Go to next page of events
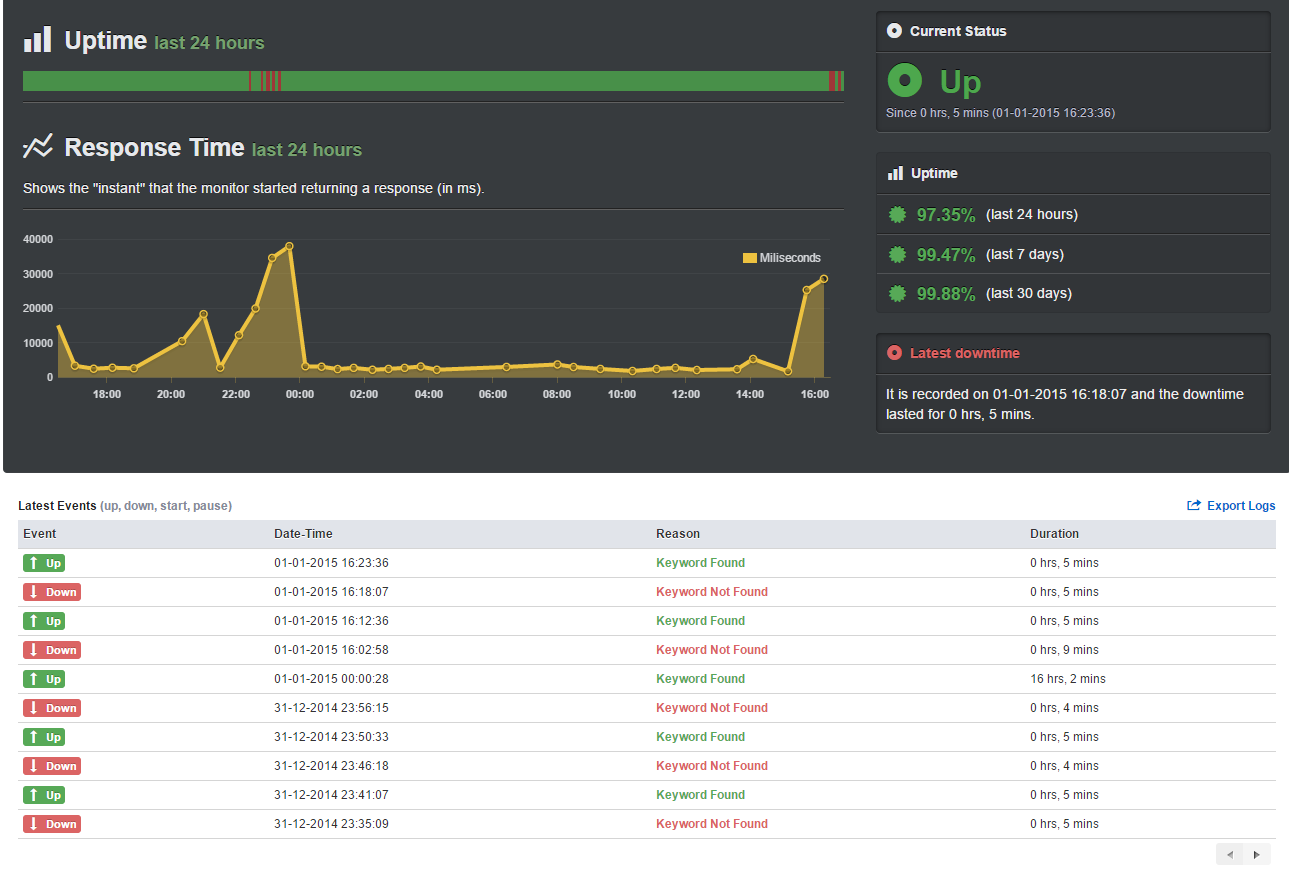 click(x=1257, y=854)
